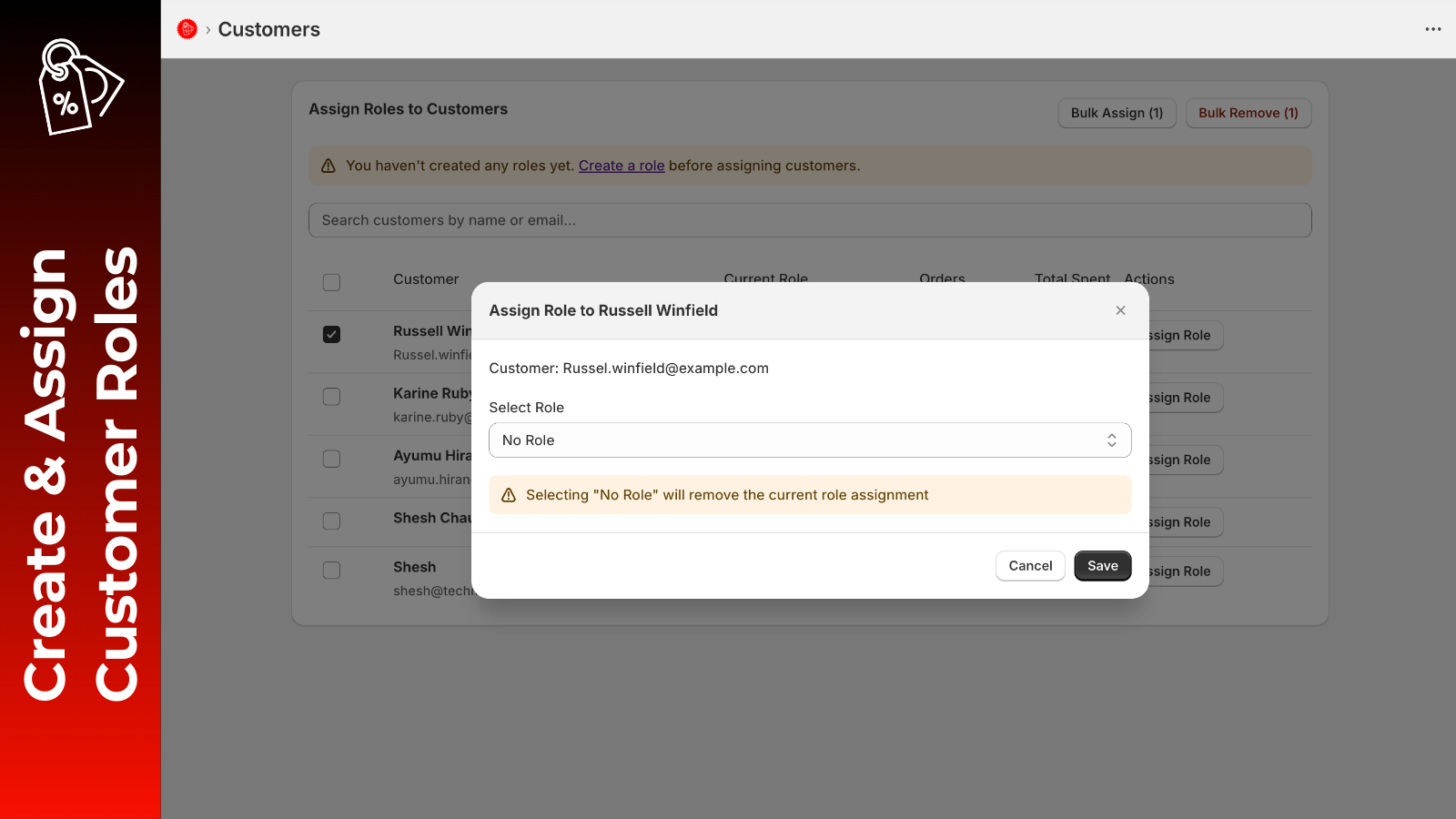This screenshot has width=1456, height=819.
Task: Click the warning icon beside No Role notice
Action: [509, 495]
